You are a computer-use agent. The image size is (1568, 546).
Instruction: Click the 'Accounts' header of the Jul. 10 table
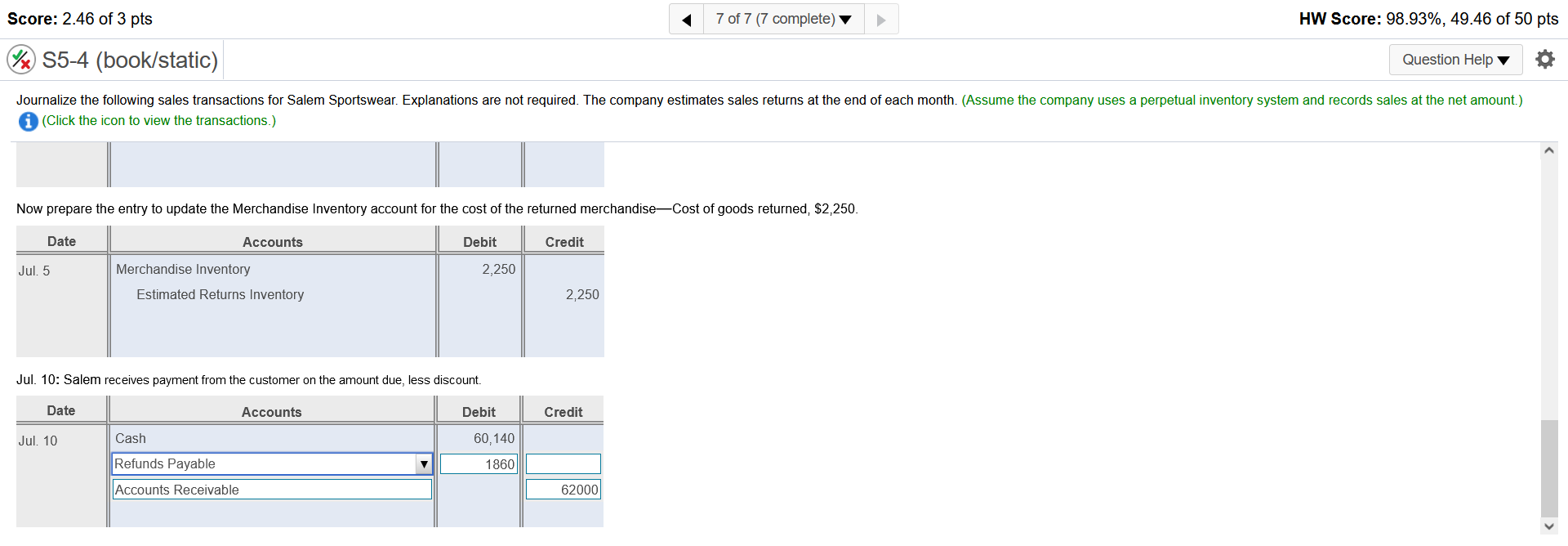(272, 412)
